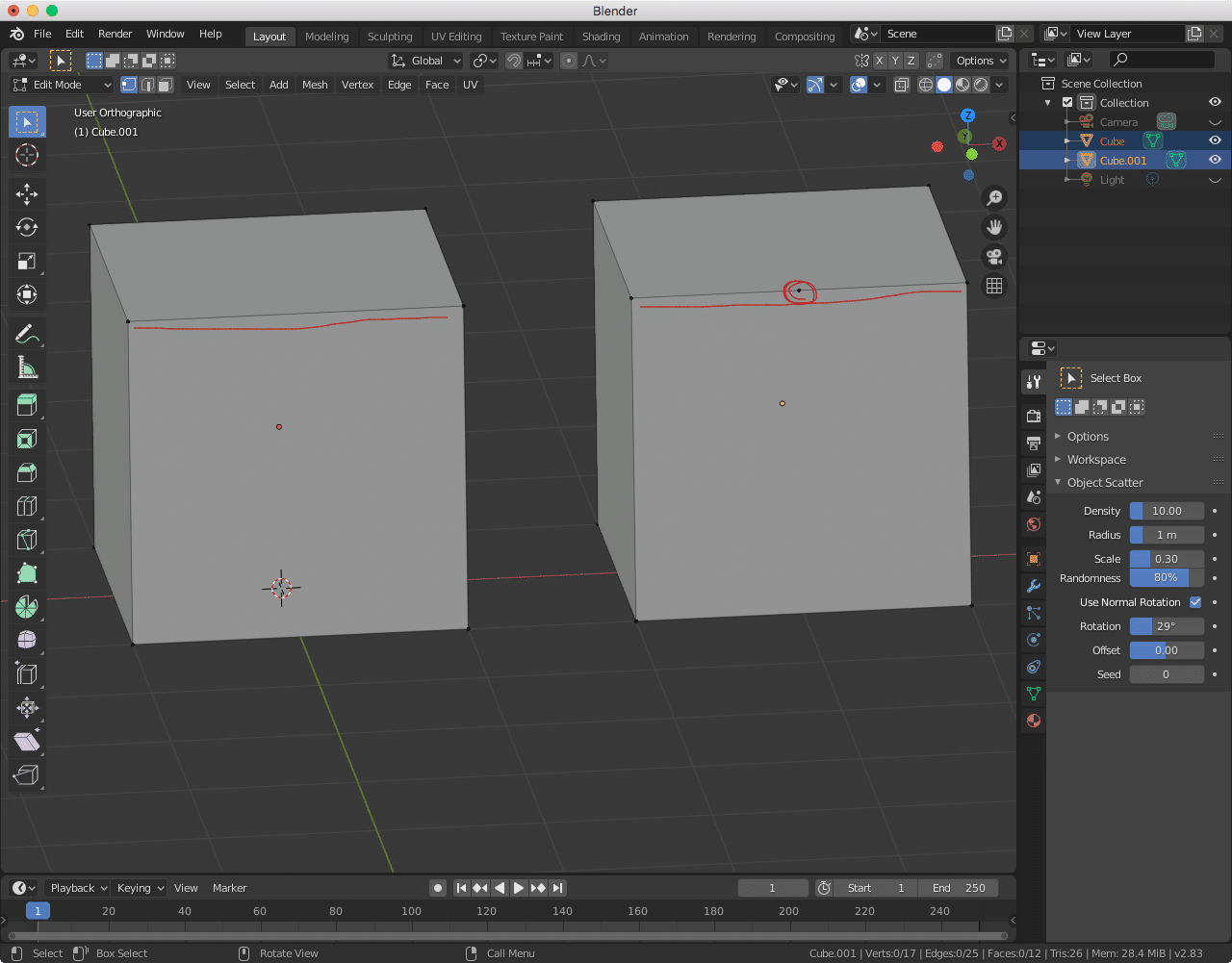Switch to edge select mode
Viewport: 1232px width, 963px height.
147,85
